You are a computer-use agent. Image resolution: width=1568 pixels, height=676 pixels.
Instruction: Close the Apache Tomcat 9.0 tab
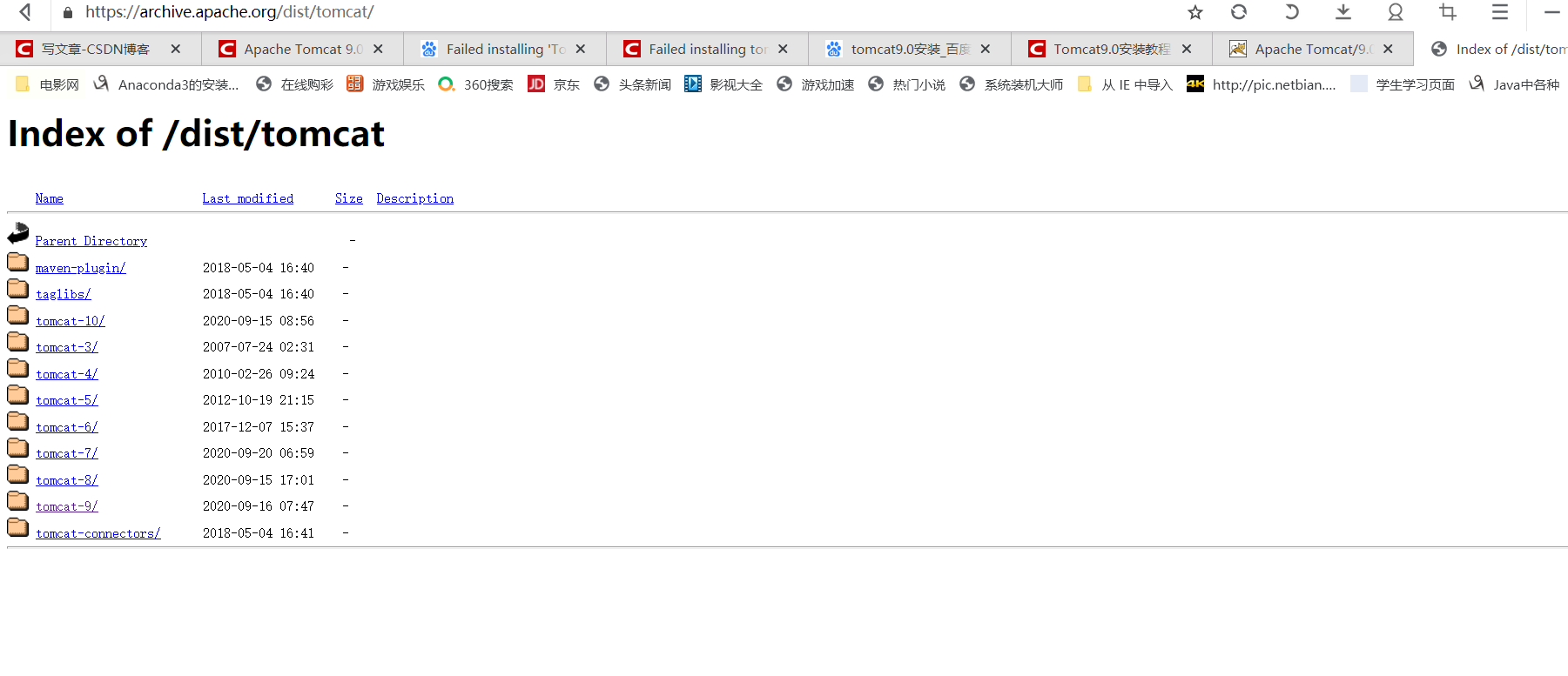coord(378,49)
